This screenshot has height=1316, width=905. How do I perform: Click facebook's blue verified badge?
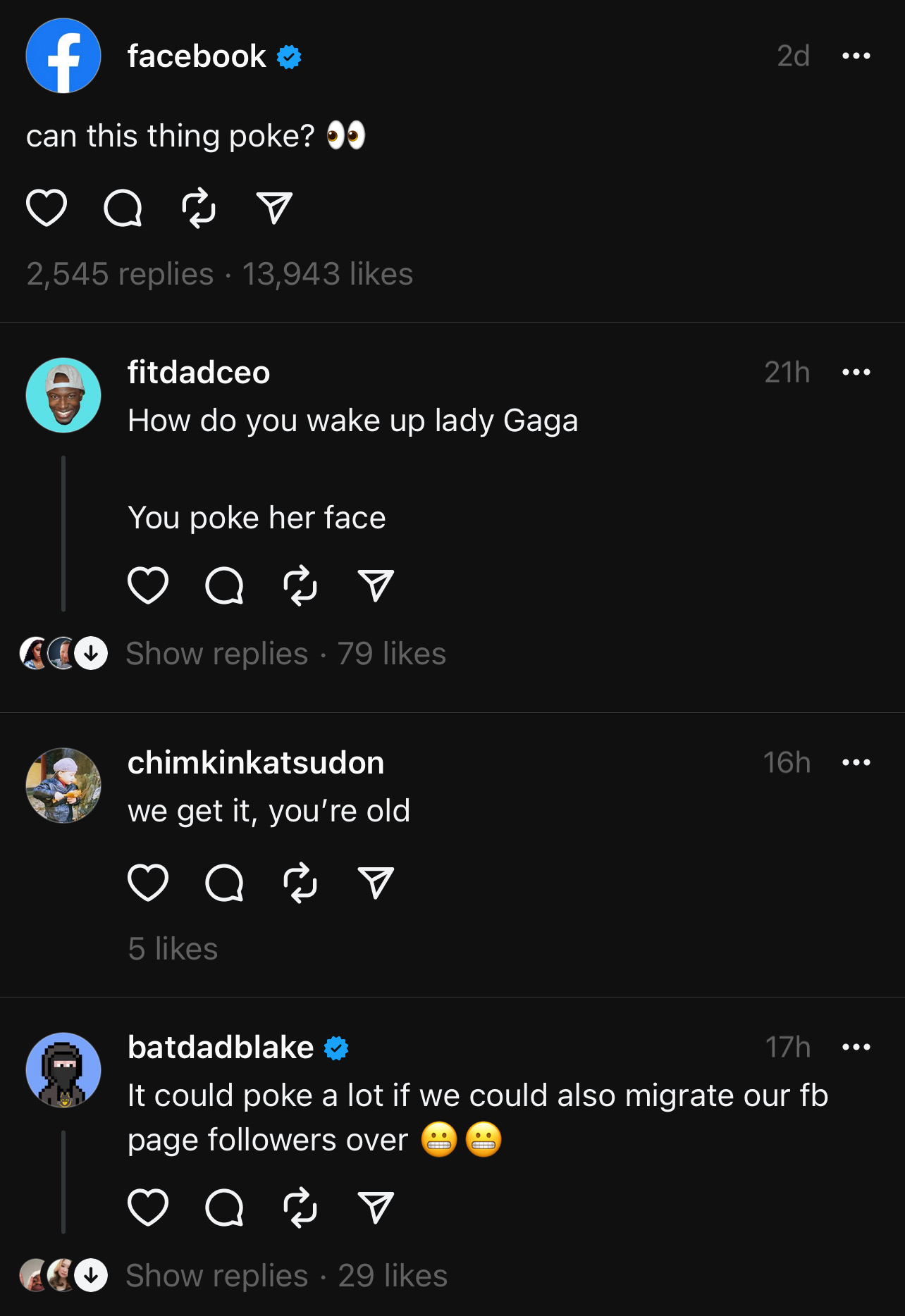[x=289, y=56]
